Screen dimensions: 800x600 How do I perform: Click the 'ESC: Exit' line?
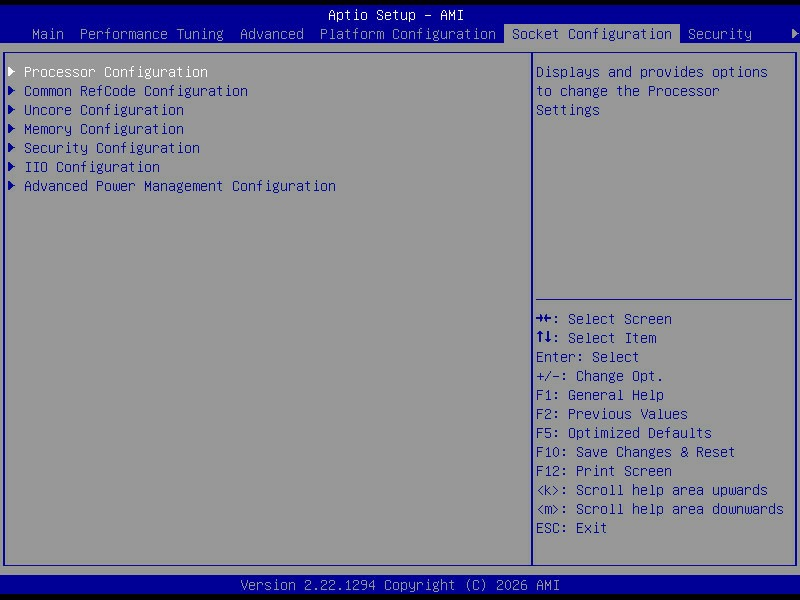tap(571, 528)
